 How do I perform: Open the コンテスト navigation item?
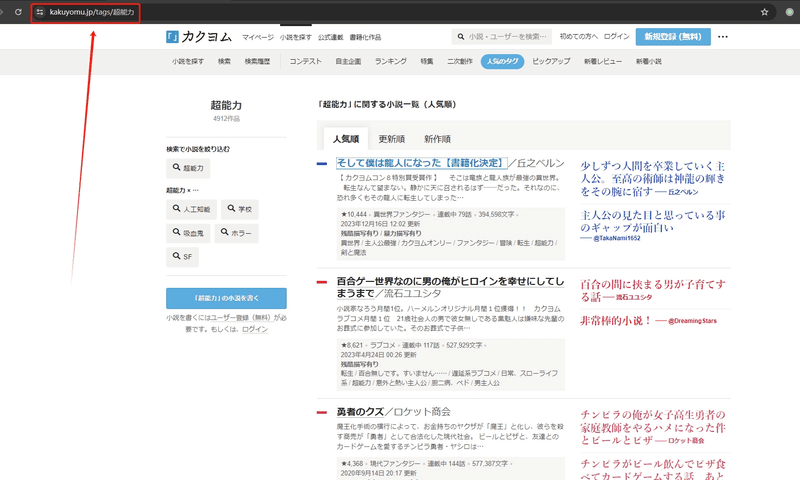click(306, 61)
